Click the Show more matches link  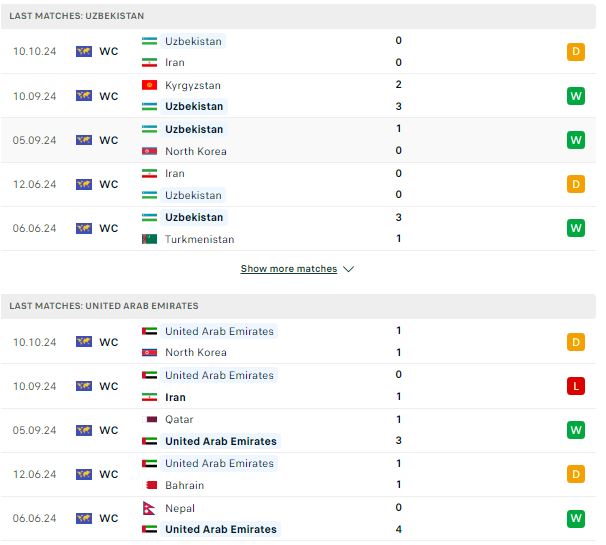point(289,269)
